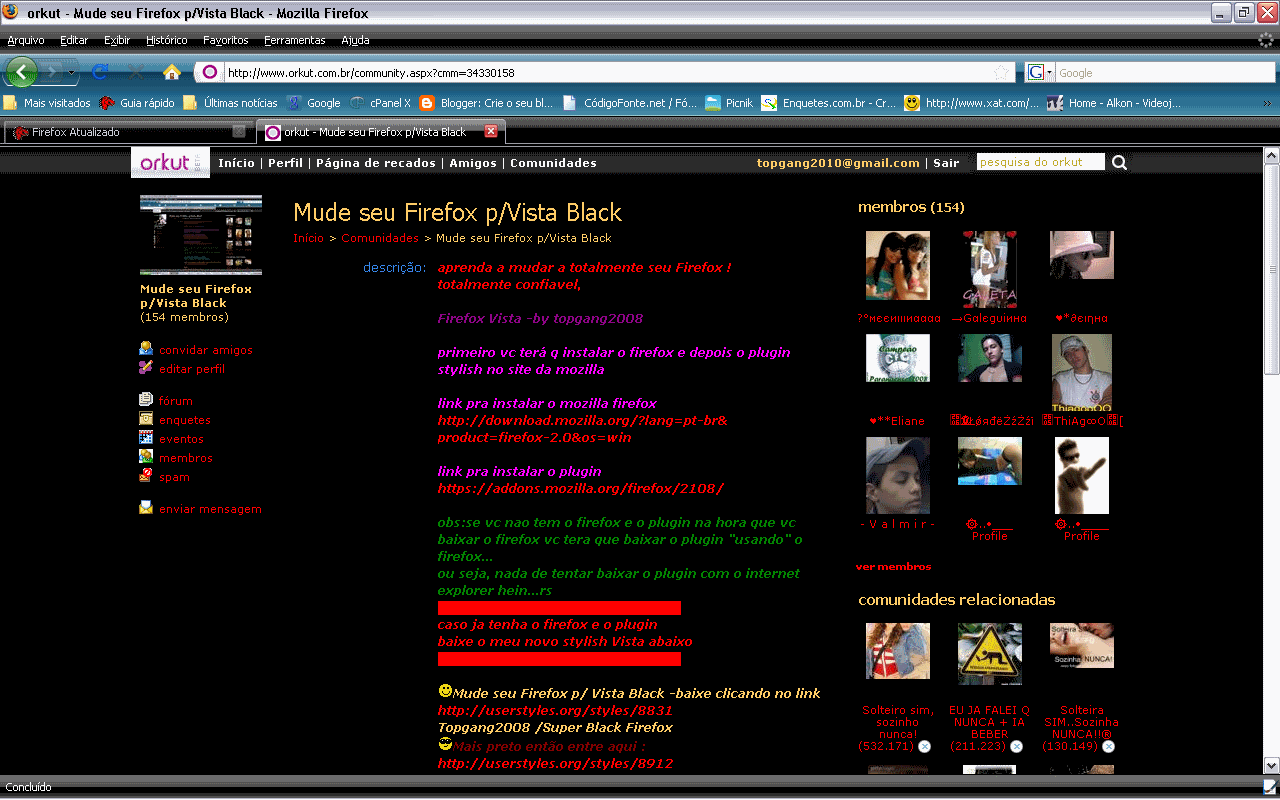Open addons.mozilla.org firefox 2108 link
1280x800 pixels.
(580, 488)
